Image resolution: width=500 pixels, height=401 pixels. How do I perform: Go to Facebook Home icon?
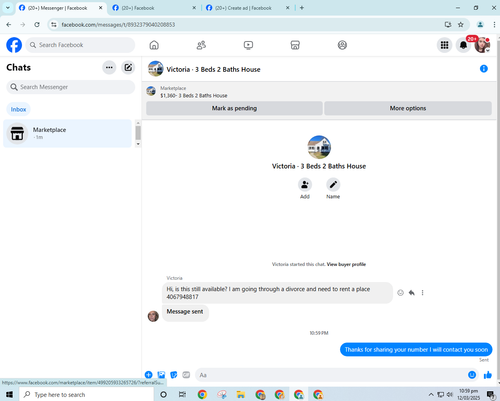click(154, 45)
